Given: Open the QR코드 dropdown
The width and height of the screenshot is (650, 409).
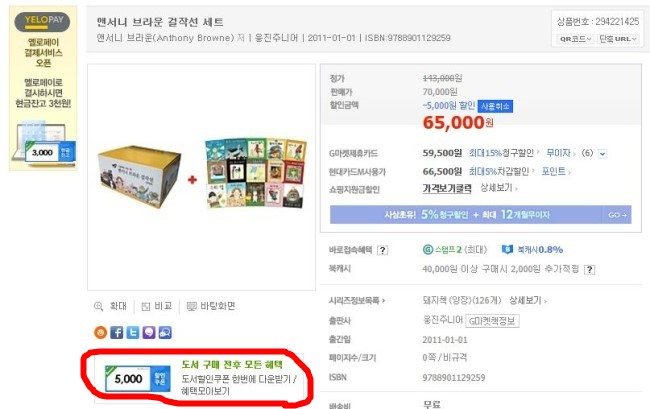Looking at the screenshot, I should coord(575,39).
